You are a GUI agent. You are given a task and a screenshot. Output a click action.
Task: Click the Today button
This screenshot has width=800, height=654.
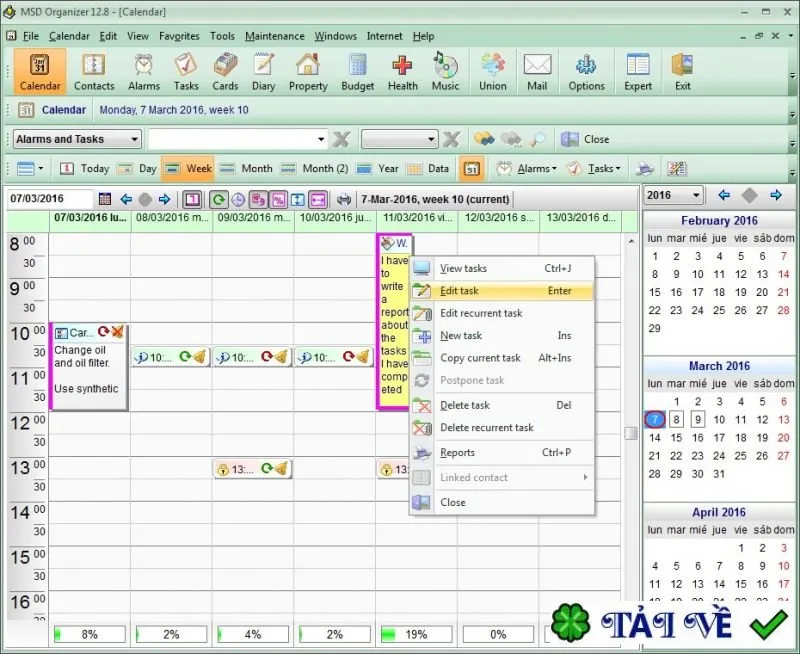coord(85,168)
